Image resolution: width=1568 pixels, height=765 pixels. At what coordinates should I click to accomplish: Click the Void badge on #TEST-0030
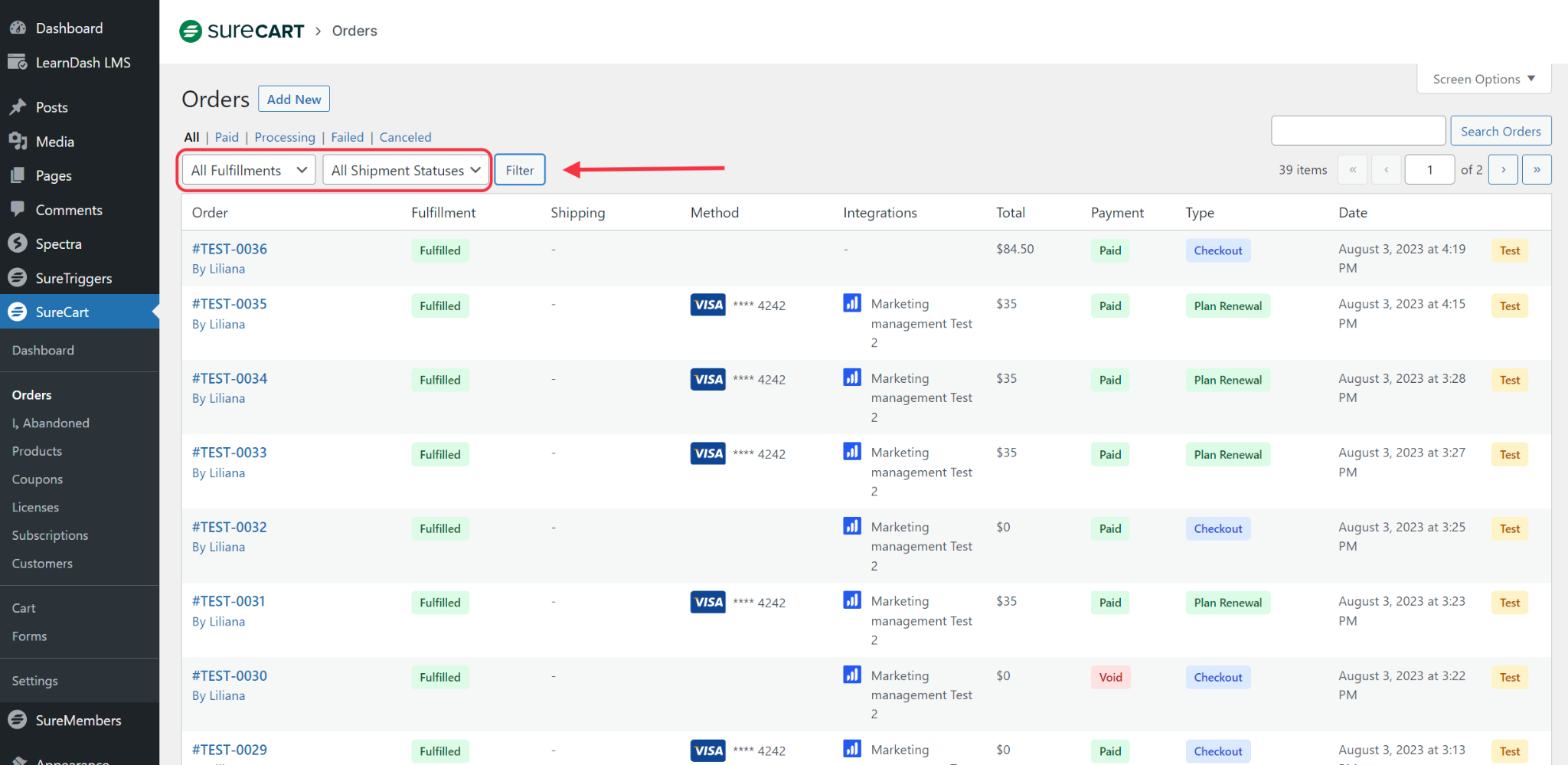(x=1110, y=677)
